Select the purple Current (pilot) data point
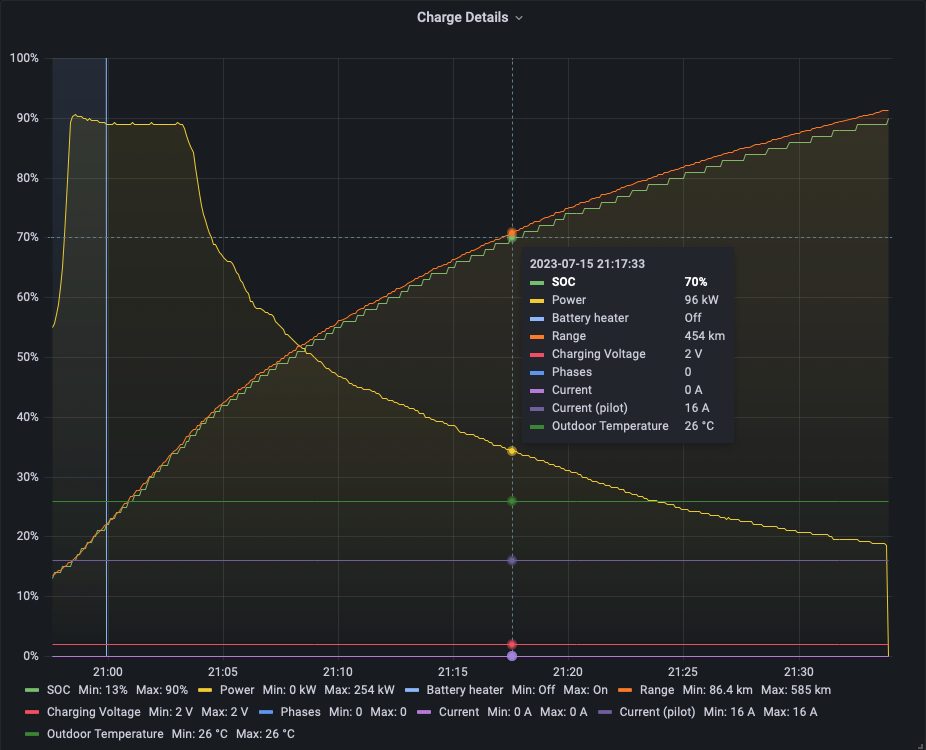The width and height of the screenshot is (926, 750). click(x=512, y=560)
